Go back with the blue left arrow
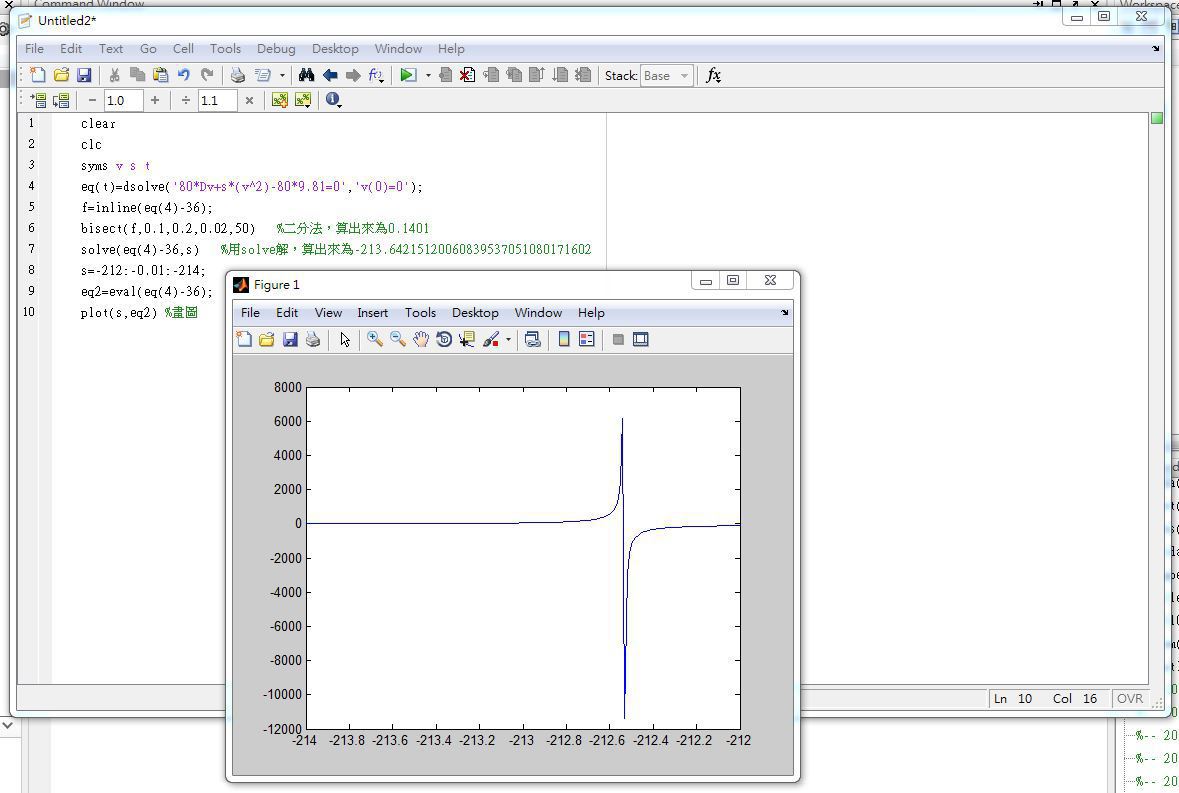 pyautogui.click(x=329, y=75)
